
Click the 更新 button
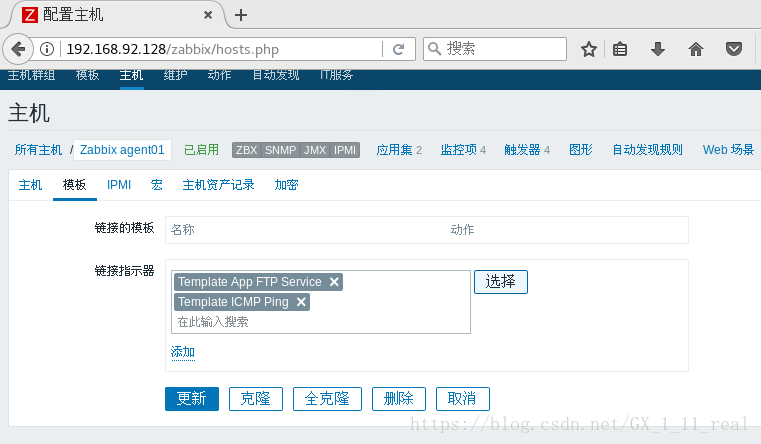point(192,399)
